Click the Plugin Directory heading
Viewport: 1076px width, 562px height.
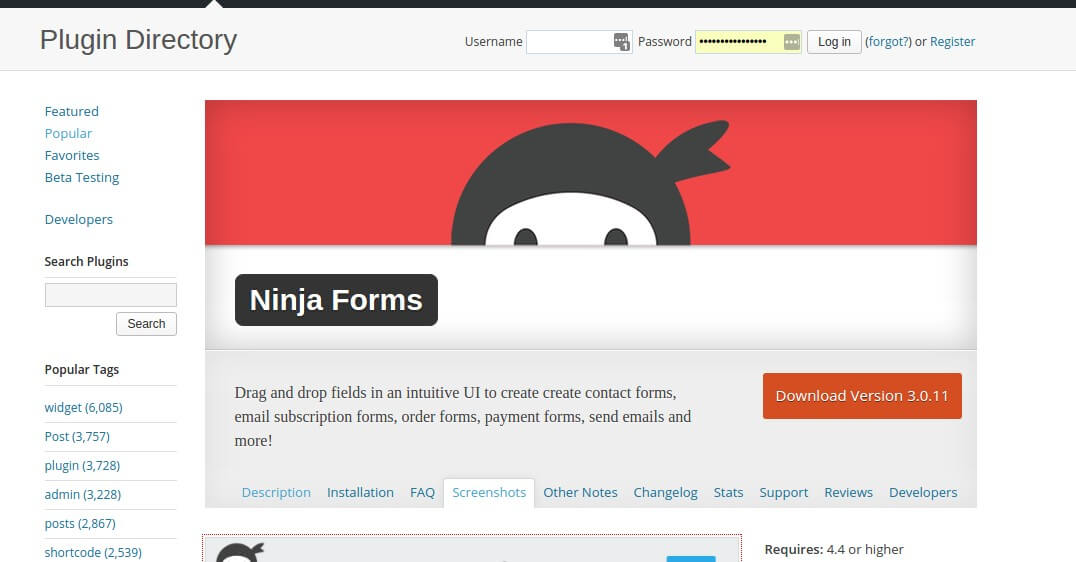(139, 40)
